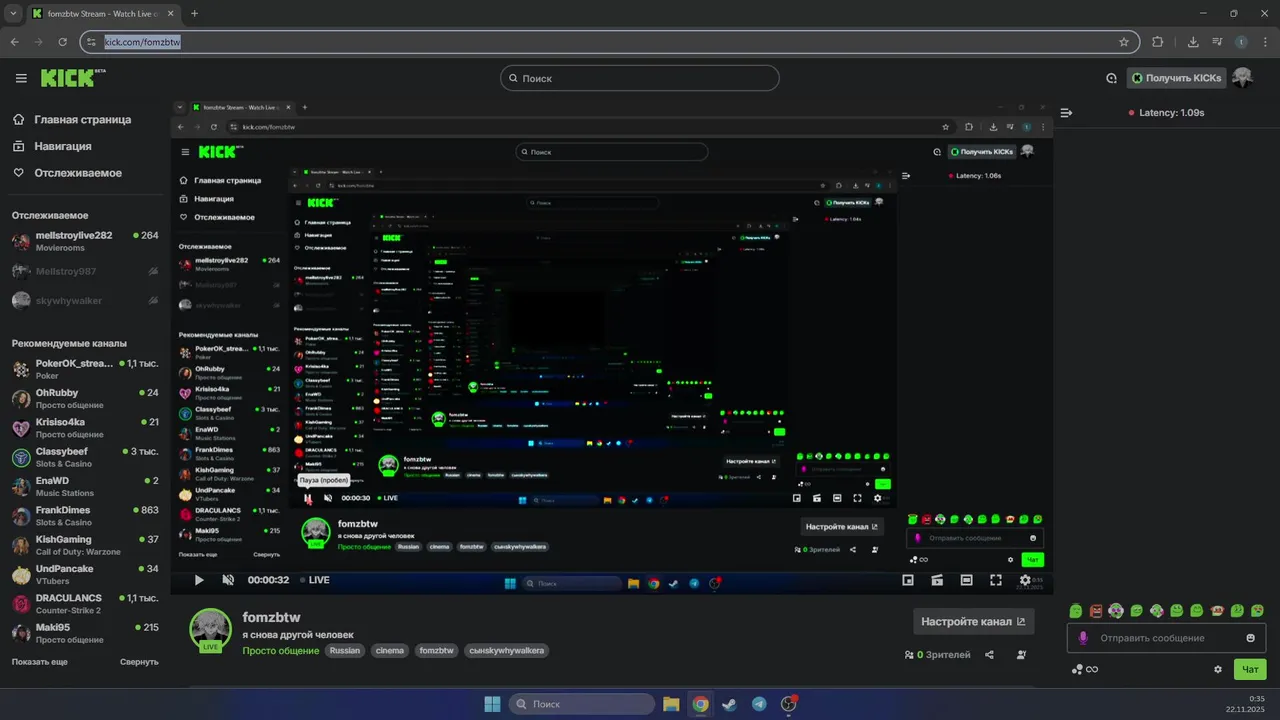
Task: Click the Russian tag
Action: tap(345, 651)
